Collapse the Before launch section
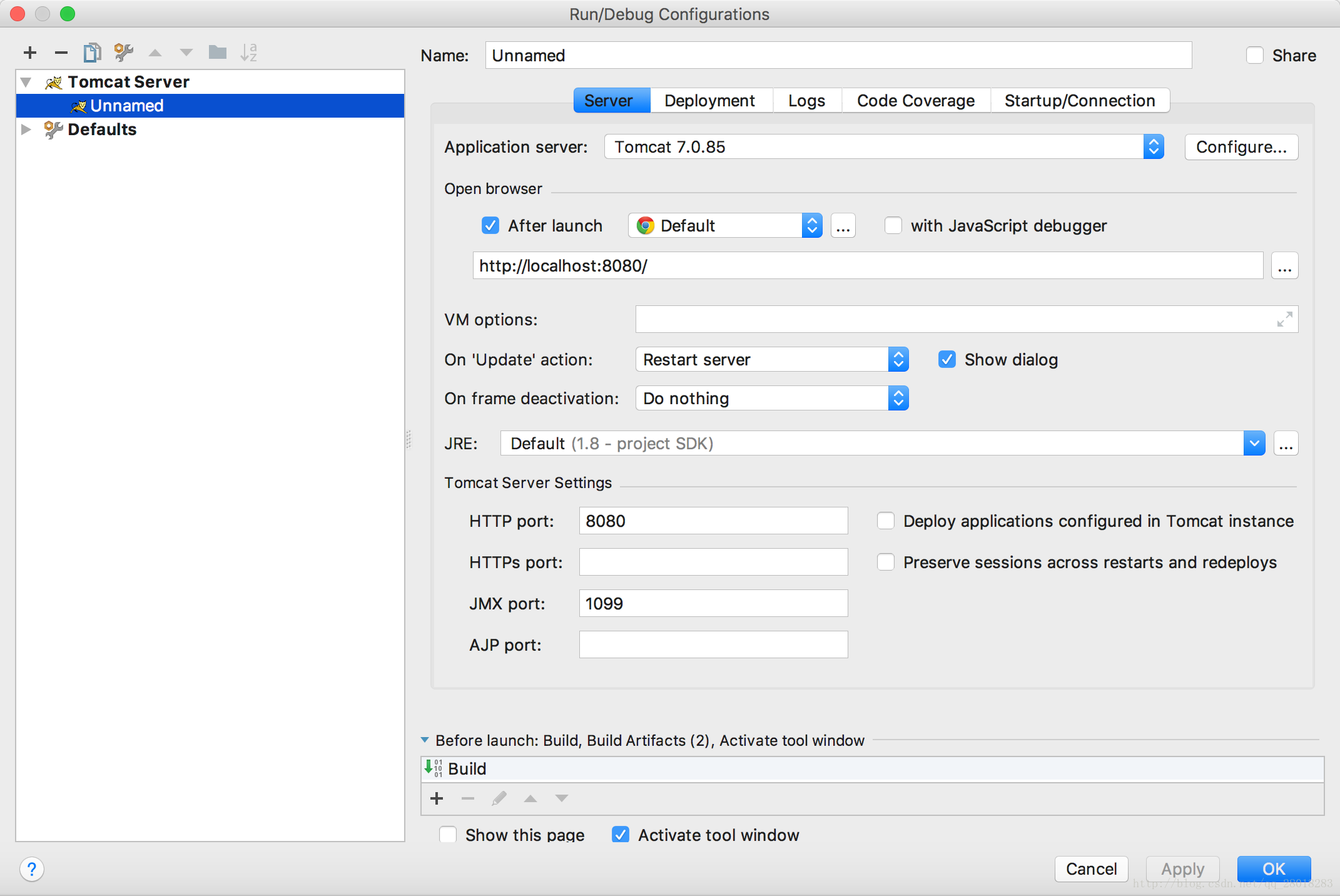The image size is (1340, 896). click(x=425, y=740)
